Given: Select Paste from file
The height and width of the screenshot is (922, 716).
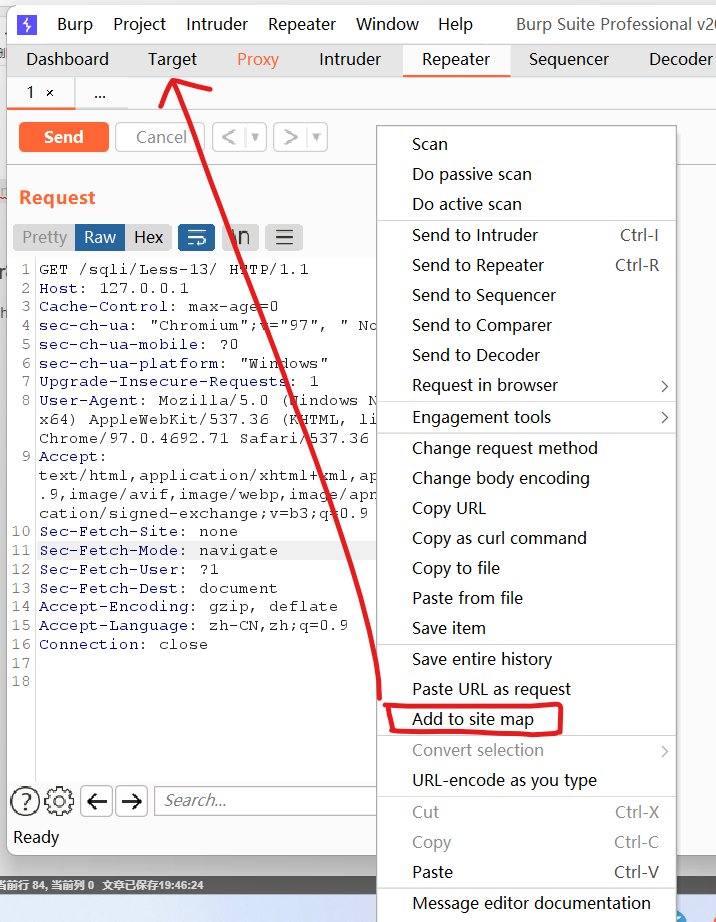Looking at the screenshot, I should (526, 598).
